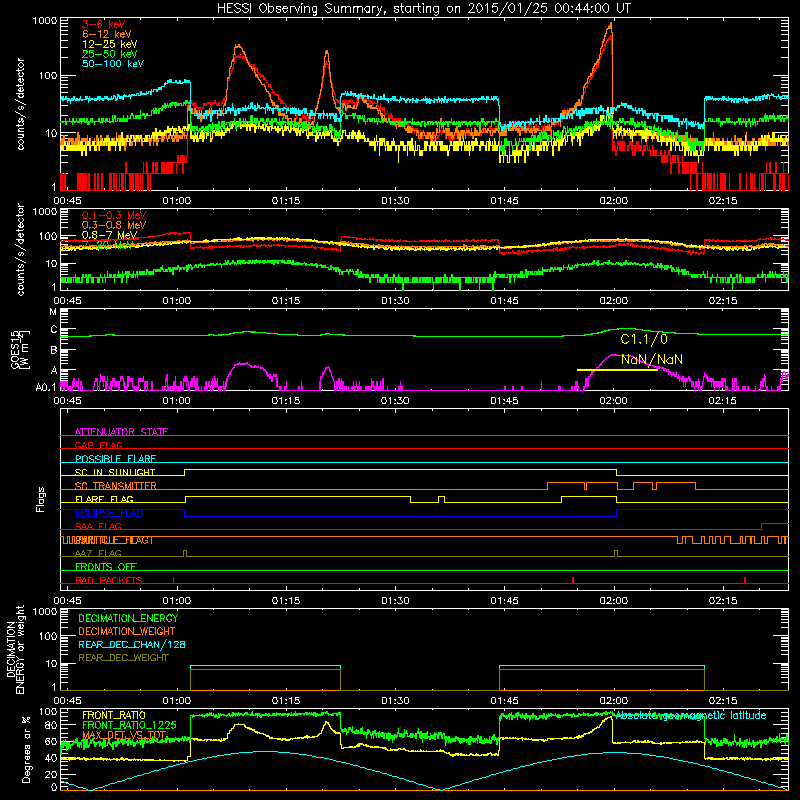800x800 pixels.
Task: Click the 01:30 tick label under the top panel
Action: click(395, 201)
